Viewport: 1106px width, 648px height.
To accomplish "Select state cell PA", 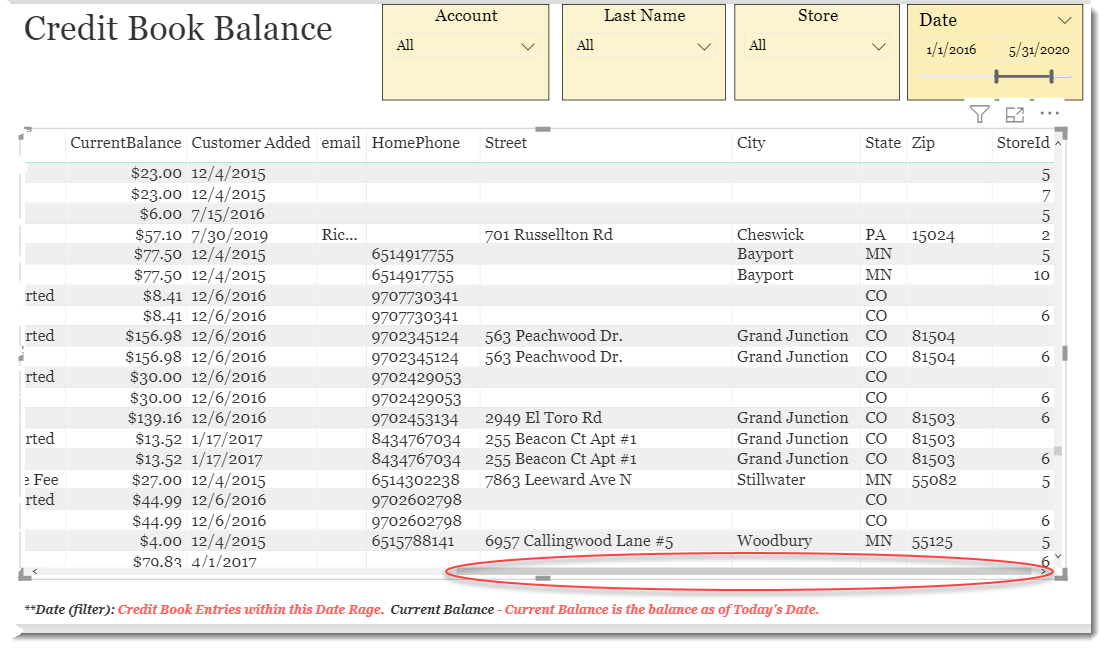I will click(875, 235).
